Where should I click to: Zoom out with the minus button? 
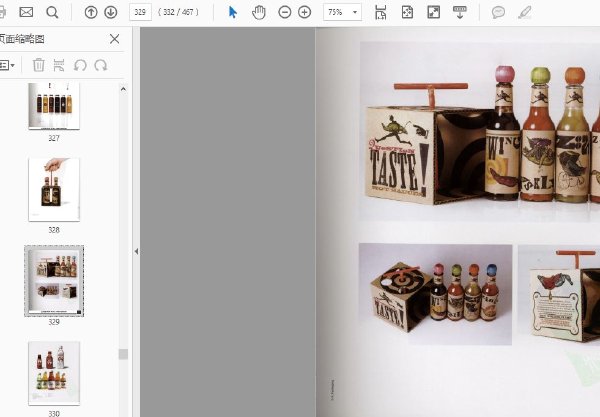[x=285, y=12]
